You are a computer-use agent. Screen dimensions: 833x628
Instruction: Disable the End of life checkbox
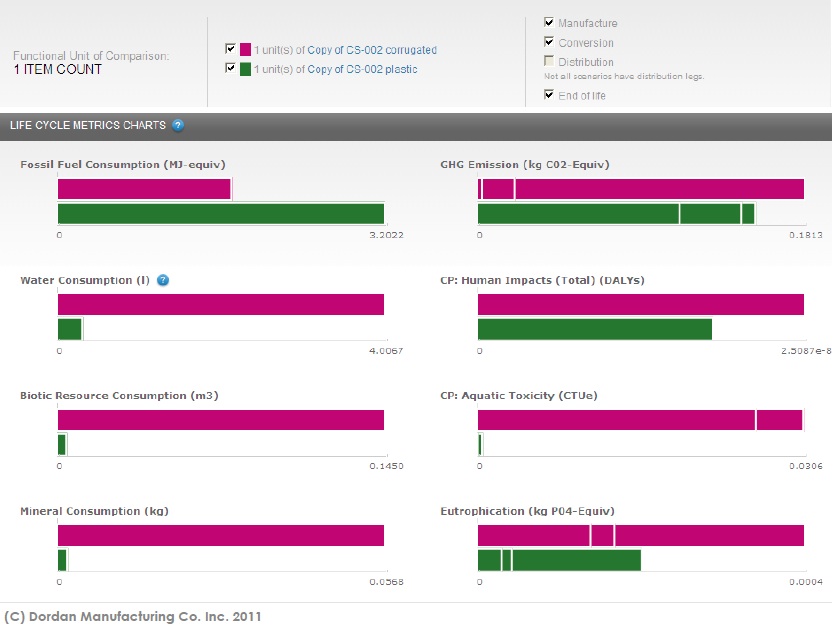pyautogui.click(x=549, y=95)
